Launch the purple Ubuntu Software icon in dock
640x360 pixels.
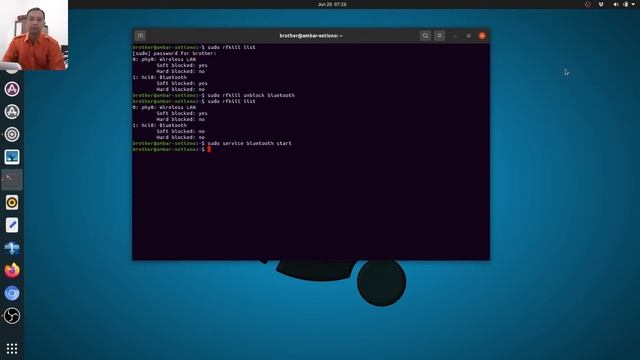coord(12,89)
